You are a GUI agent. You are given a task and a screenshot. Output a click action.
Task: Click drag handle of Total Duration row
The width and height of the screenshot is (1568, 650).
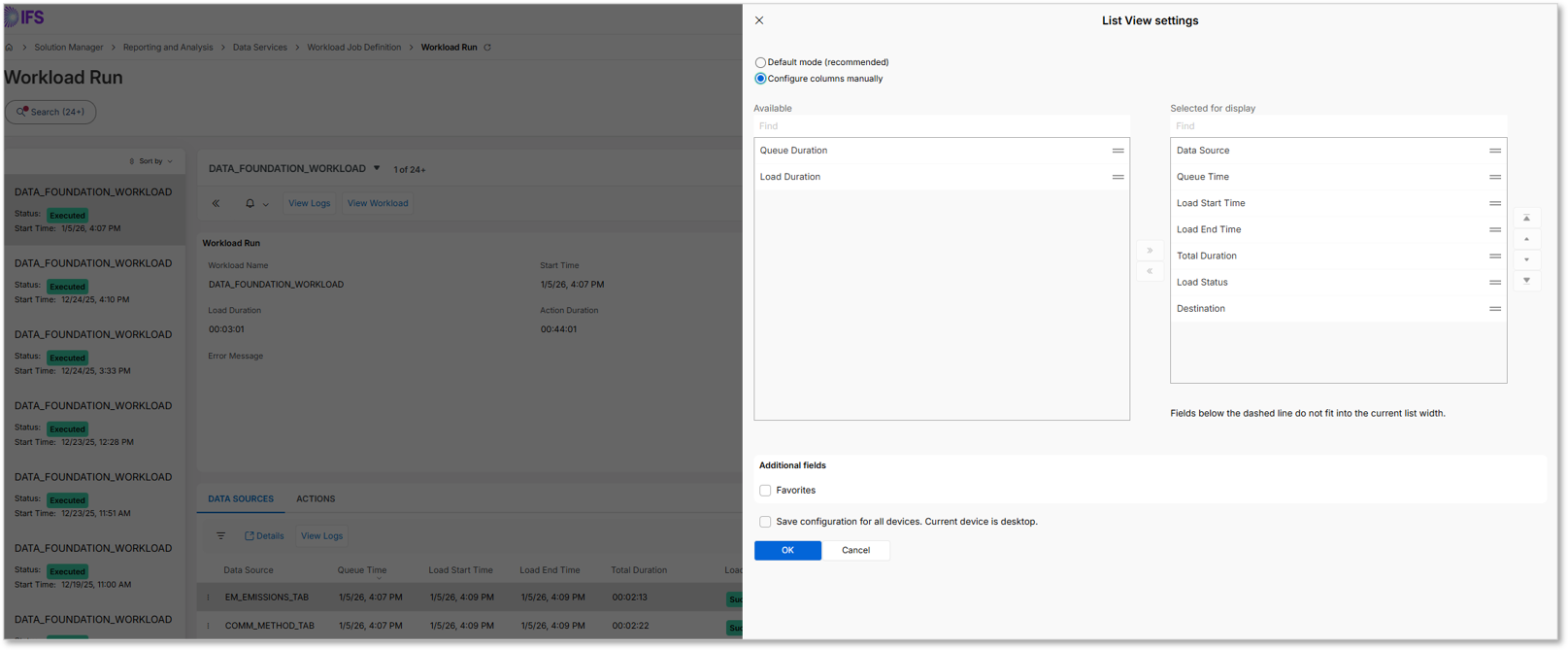tap(1494, 256)
